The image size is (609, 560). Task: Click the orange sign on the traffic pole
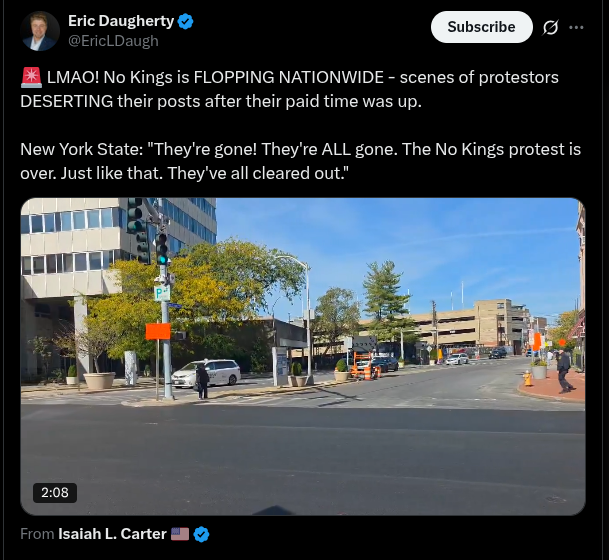pyautogui.click(x=158, y=331)
